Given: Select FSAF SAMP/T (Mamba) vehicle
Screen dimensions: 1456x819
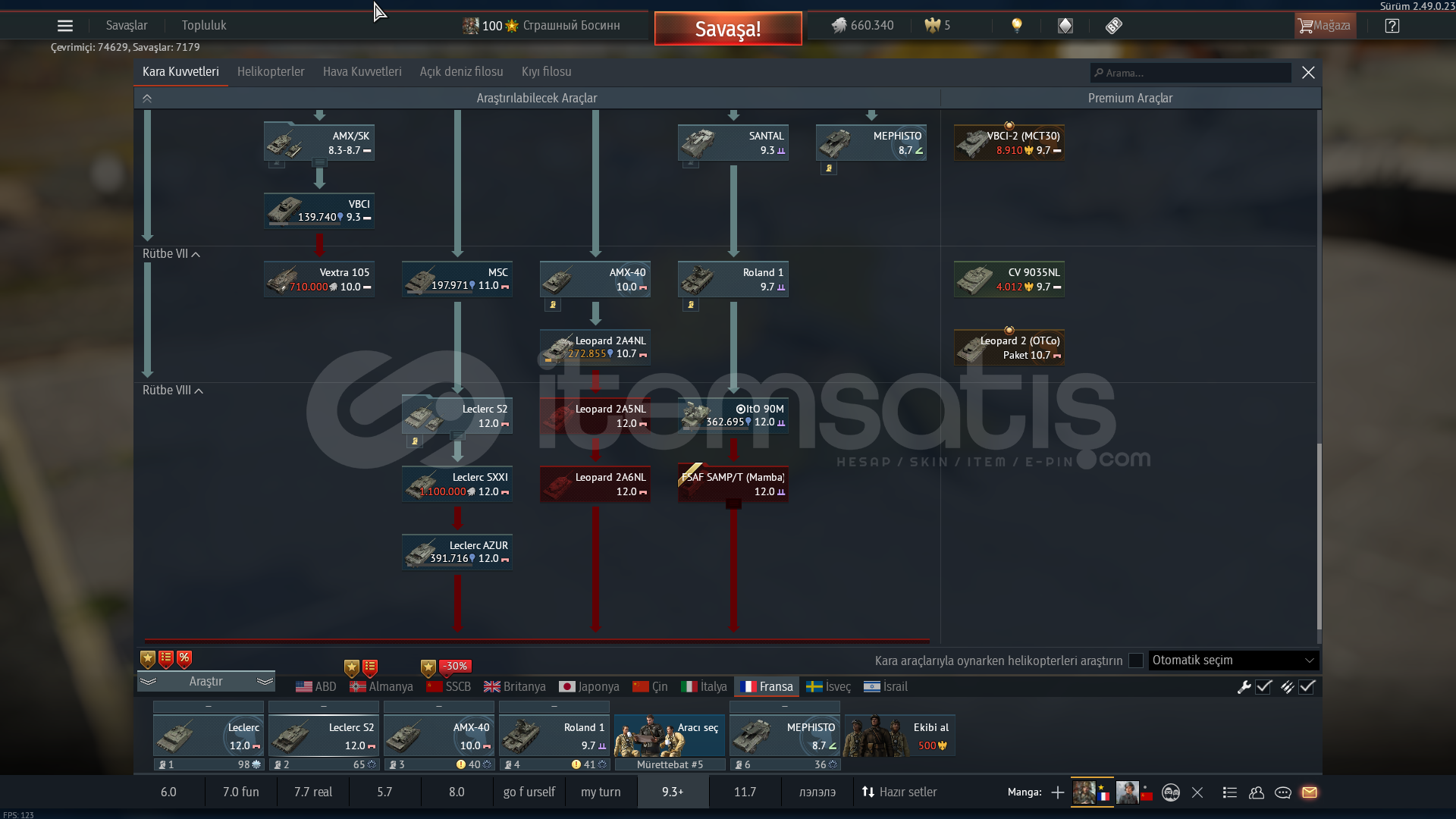Looking at the screenshot, I should point(733,484).
